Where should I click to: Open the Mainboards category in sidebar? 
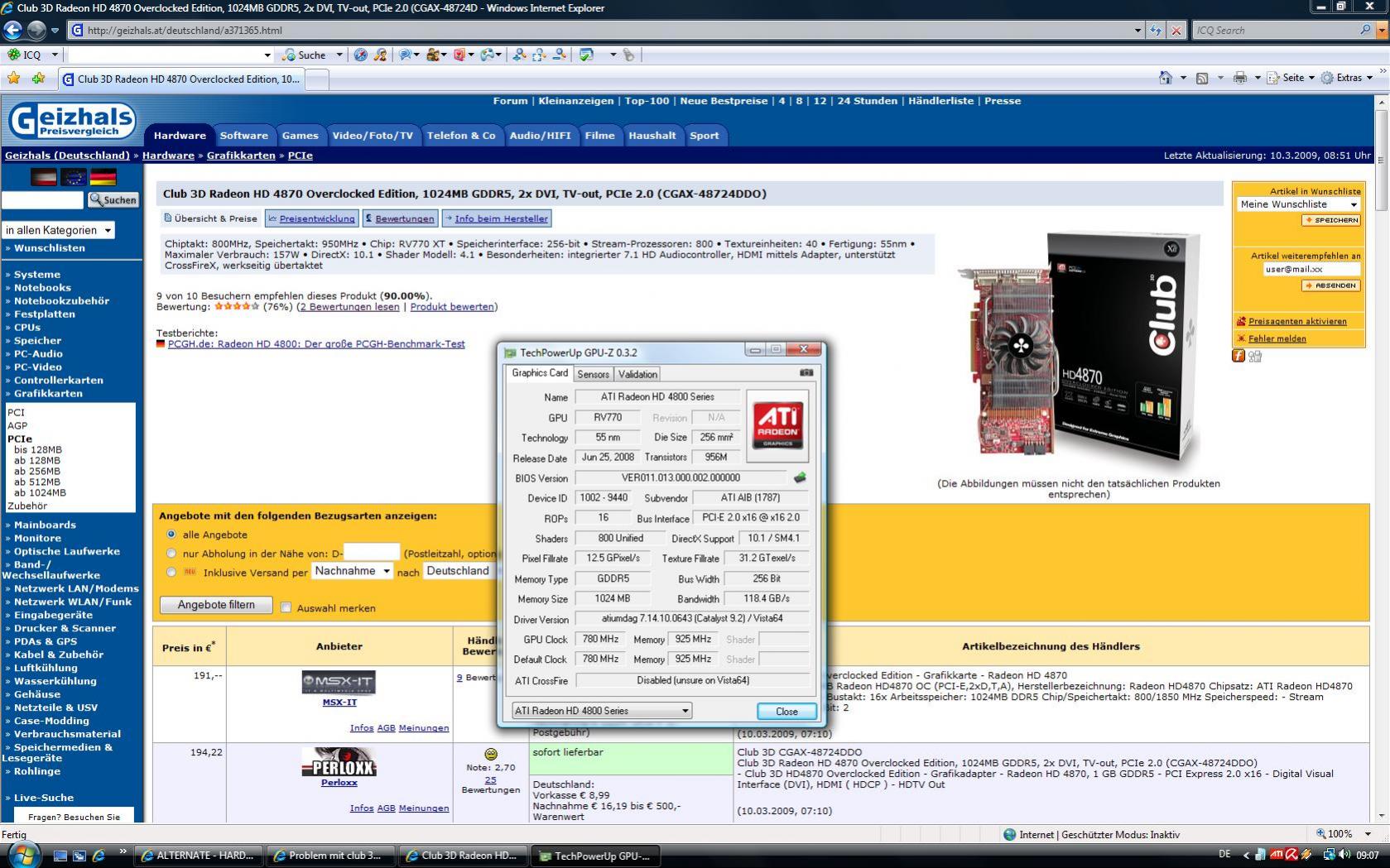tap(45, 525)
